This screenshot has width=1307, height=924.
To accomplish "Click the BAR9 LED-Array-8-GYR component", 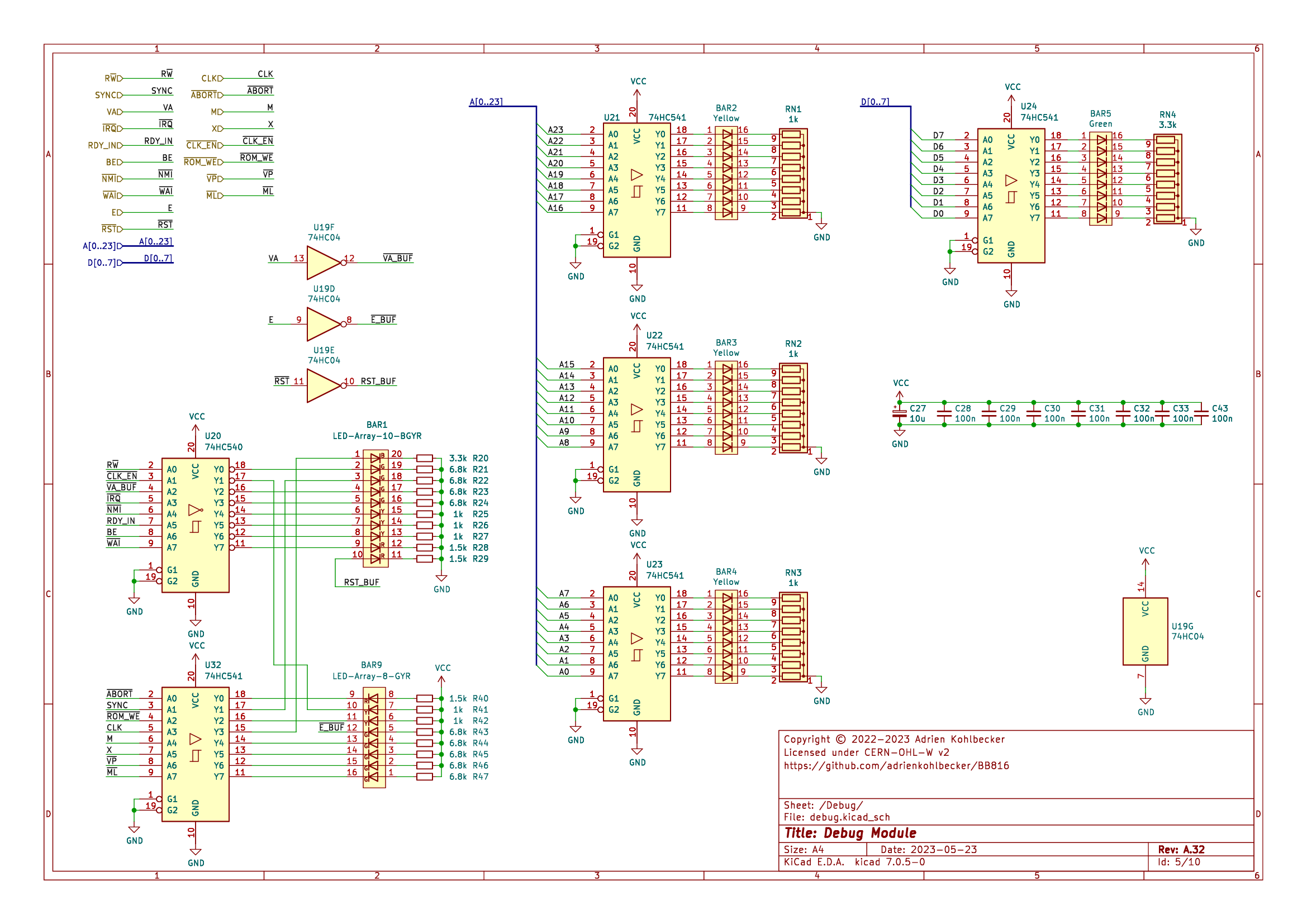I will (x=374, y=738).
